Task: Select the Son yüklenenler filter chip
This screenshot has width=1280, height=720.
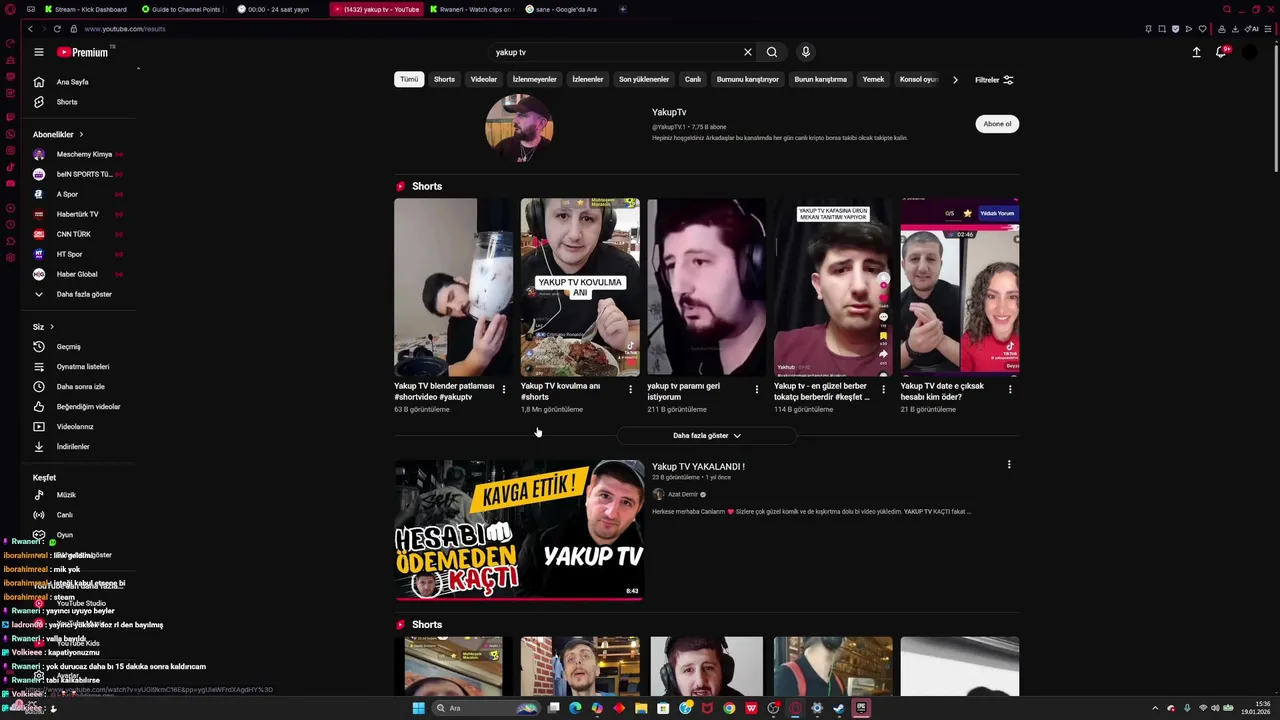Action: tap(644, 79)
